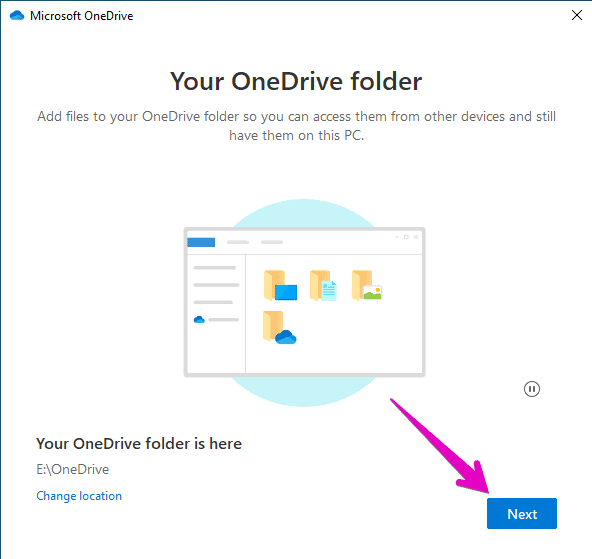Click the file explorer illustration

304,302
